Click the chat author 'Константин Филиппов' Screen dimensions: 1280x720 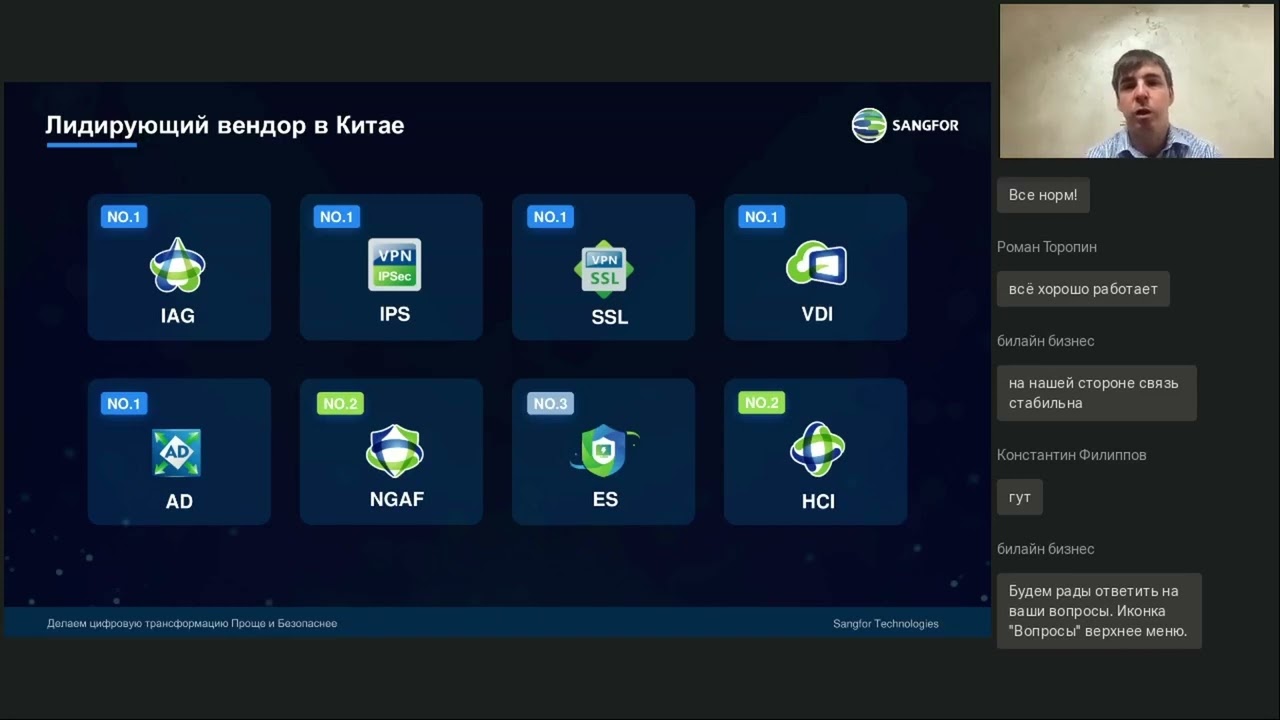click(1072, 455)
